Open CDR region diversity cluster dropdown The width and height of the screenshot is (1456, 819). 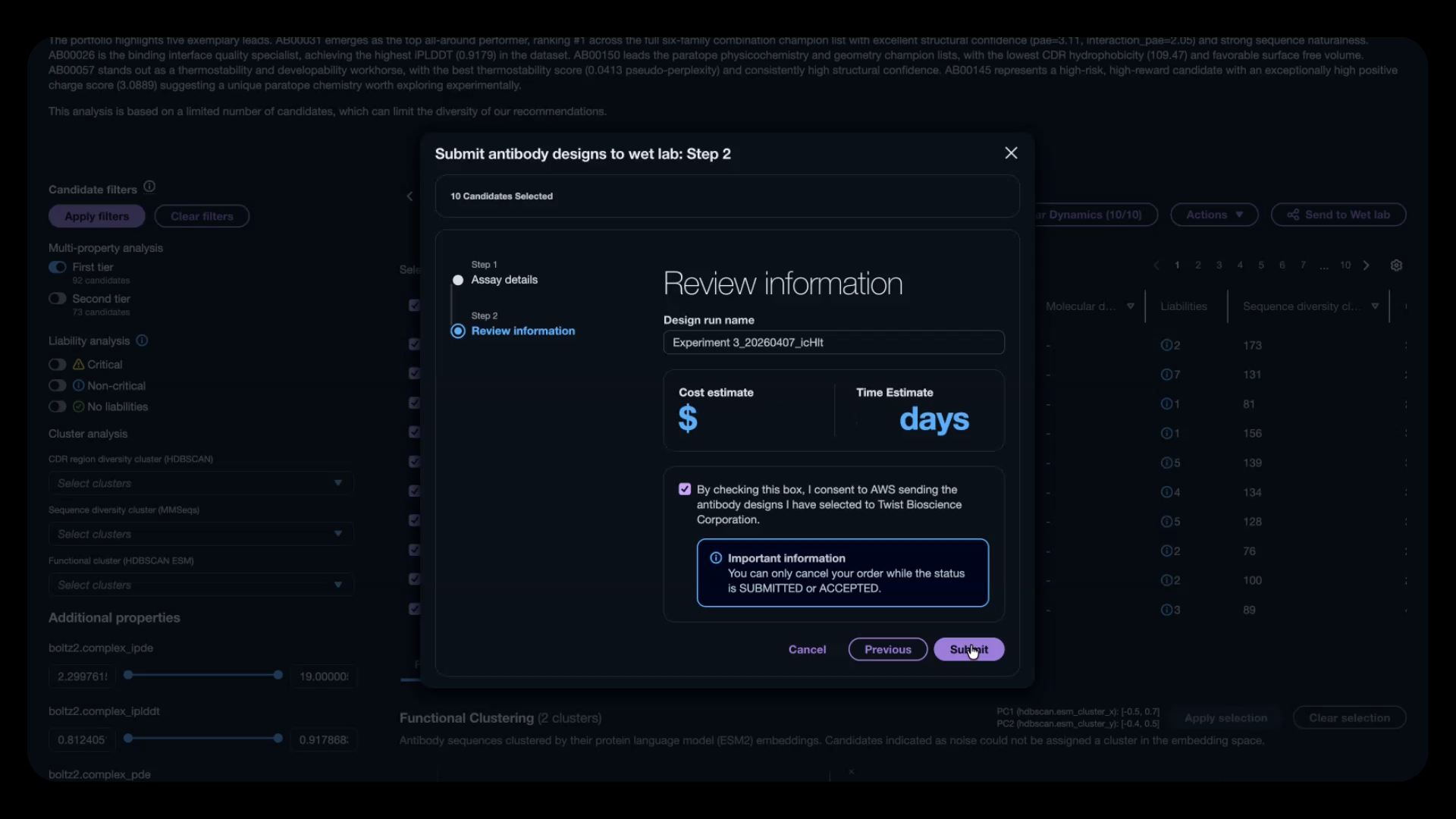pos(201,483)
